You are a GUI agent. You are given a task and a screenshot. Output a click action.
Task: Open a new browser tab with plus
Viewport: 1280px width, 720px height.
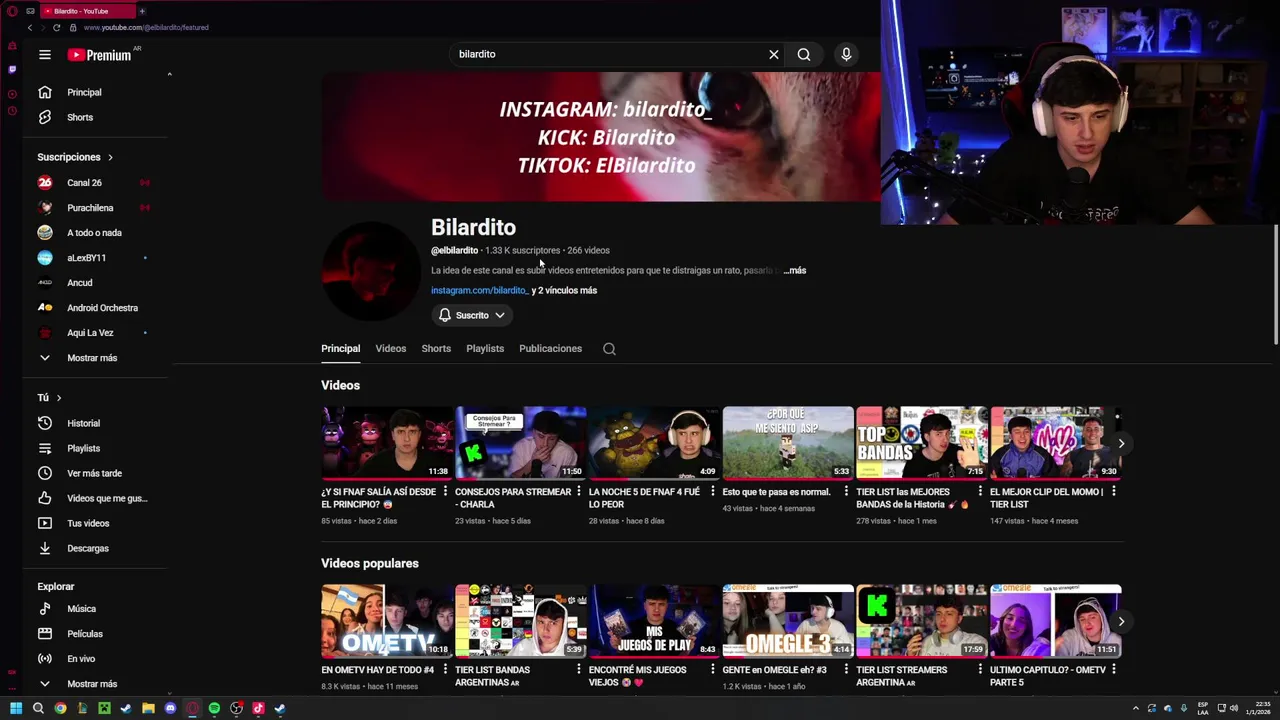[x=142, y=11]
